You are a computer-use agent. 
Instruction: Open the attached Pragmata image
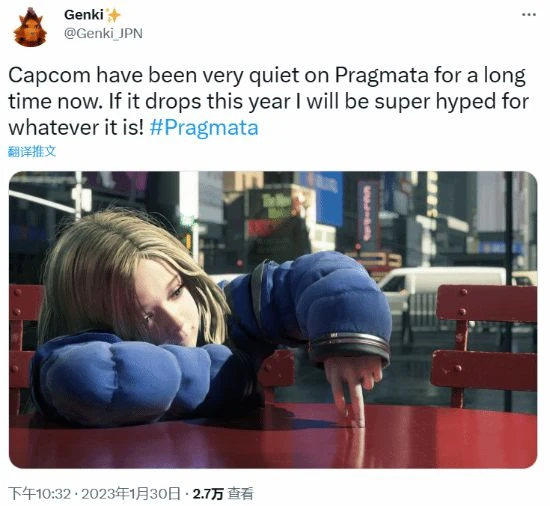click(273, 319)
